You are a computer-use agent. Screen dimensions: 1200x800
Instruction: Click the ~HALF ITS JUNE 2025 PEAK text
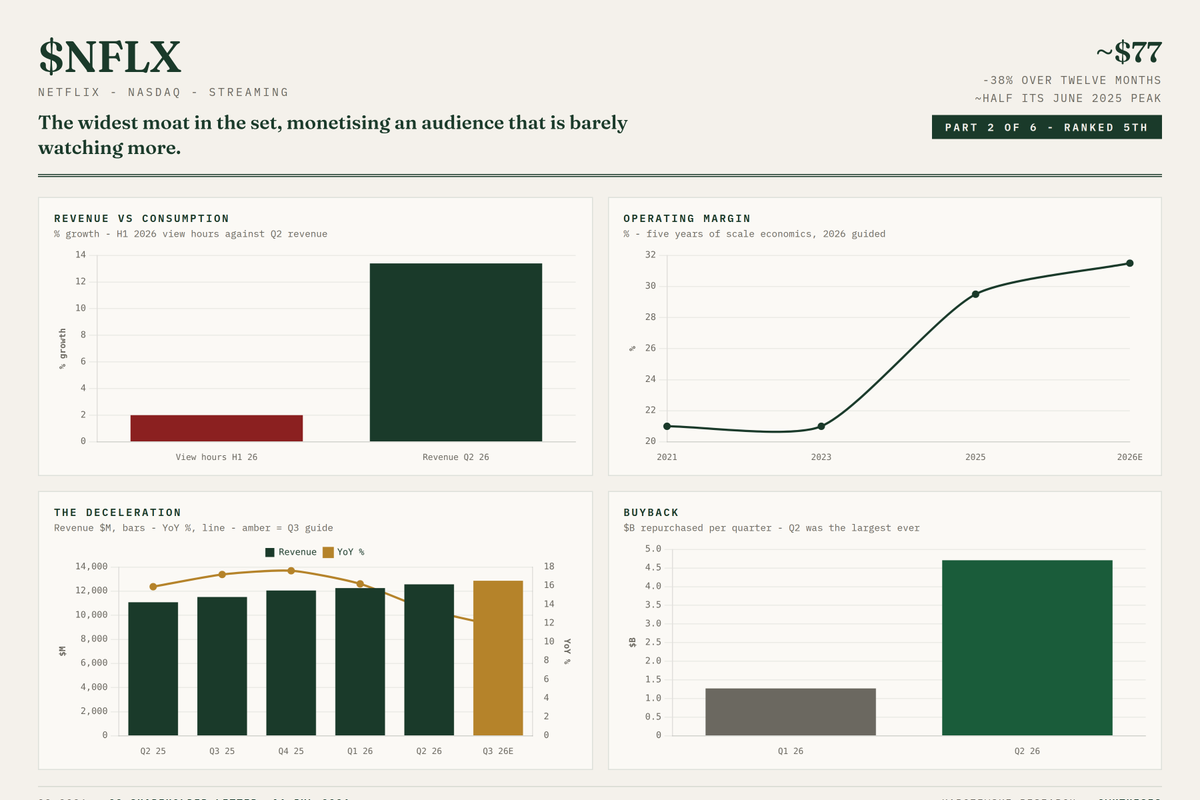[1068, 98]
